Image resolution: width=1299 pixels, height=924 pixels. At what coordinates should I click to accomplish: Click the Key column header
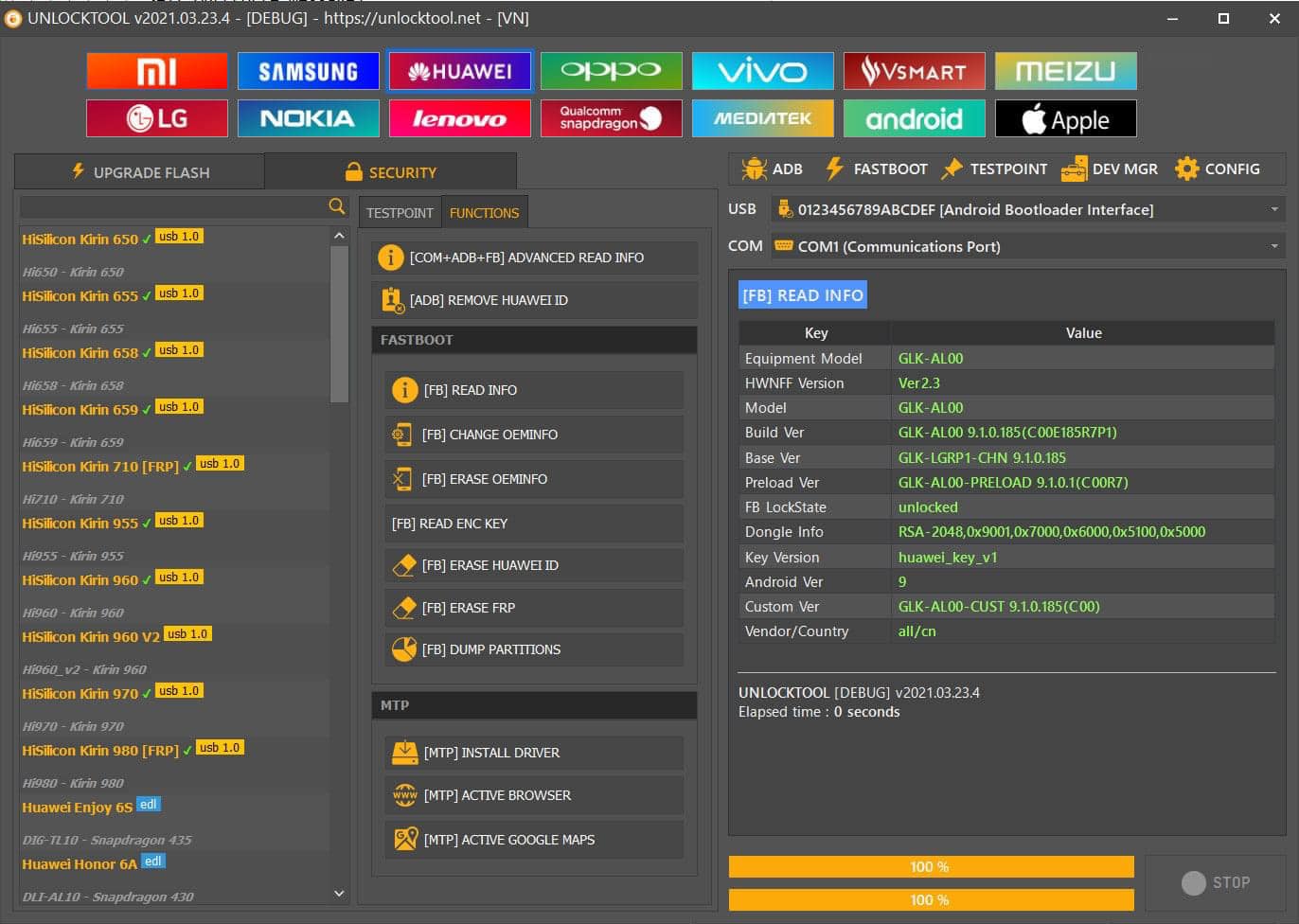(x=815, y=333)
